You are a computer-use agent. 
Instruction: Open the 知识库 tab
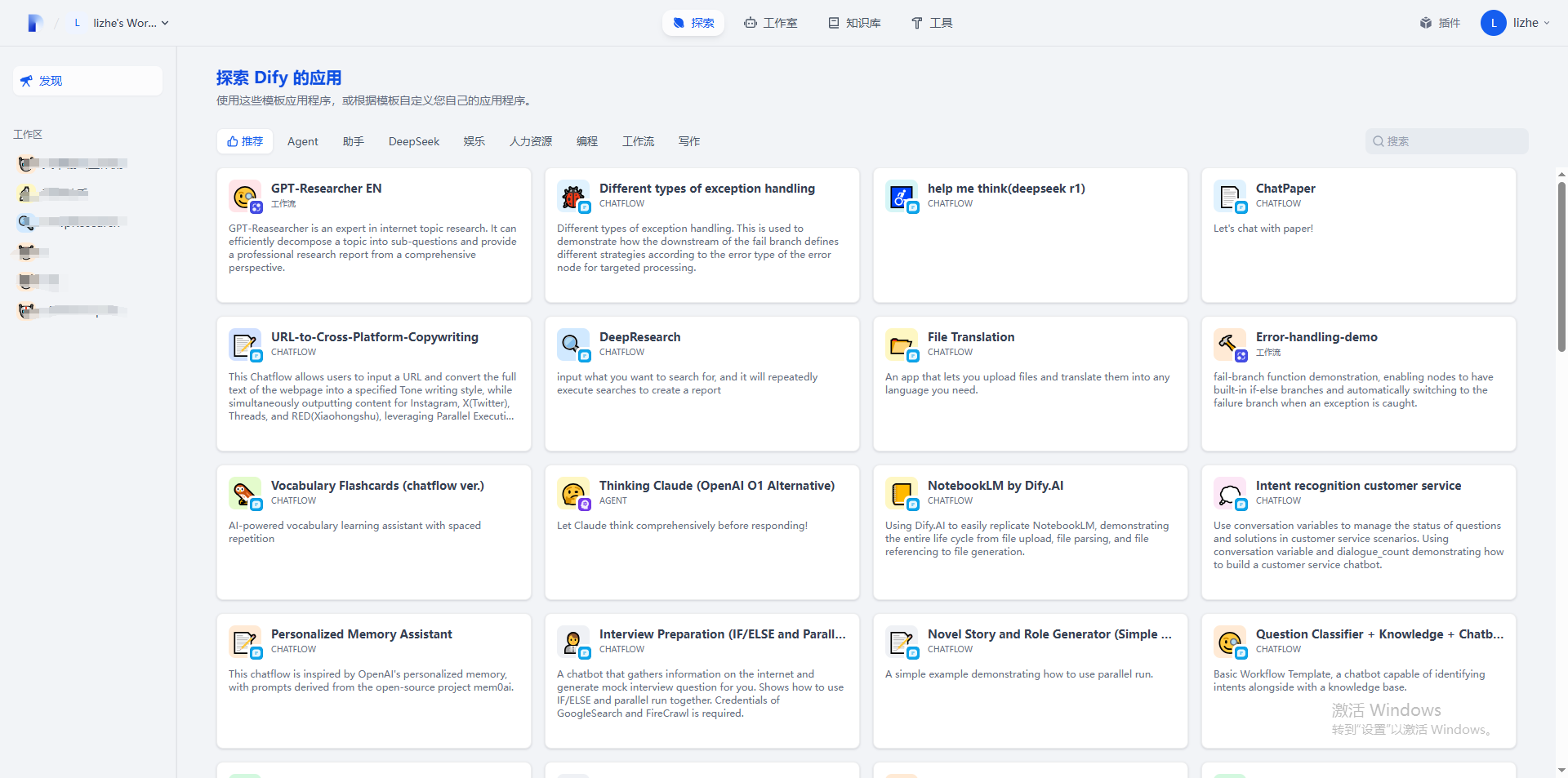click(x=854, y=23)
